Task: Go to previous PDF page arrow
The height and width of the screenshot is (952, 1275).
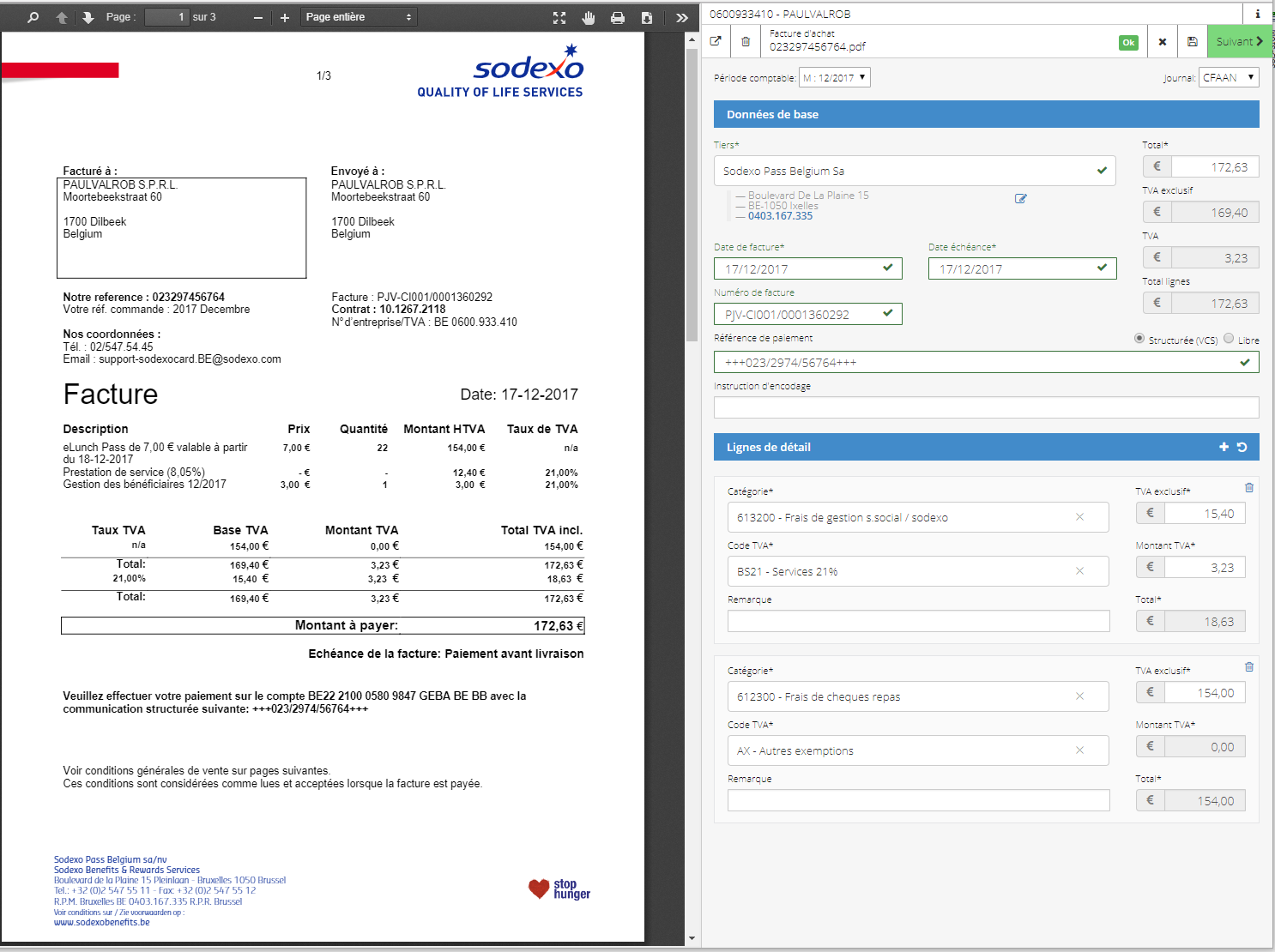Action: (x=62, y=17)
